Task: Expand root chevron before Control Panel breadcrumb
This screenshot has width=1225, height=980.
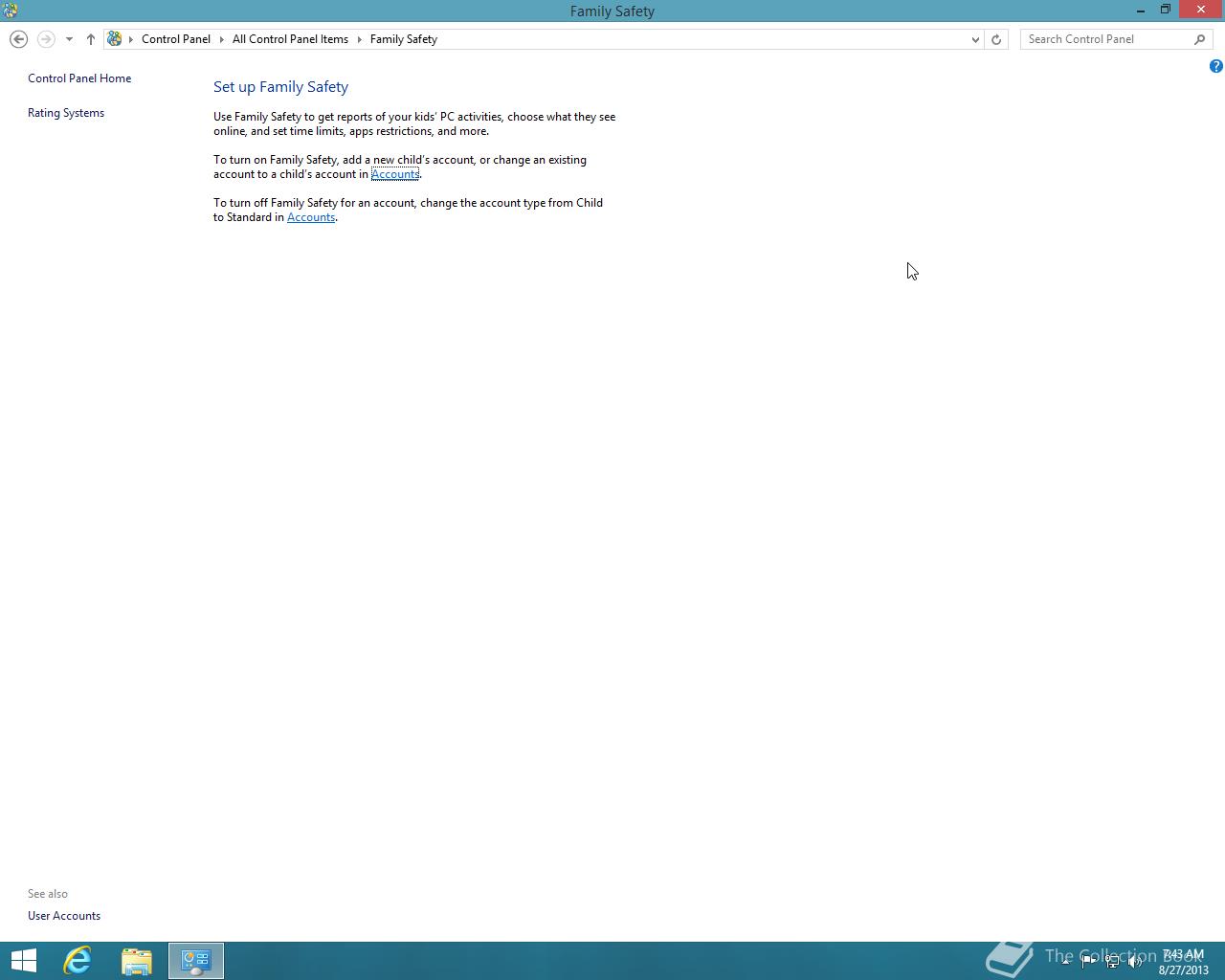Action: click(131, 39)
